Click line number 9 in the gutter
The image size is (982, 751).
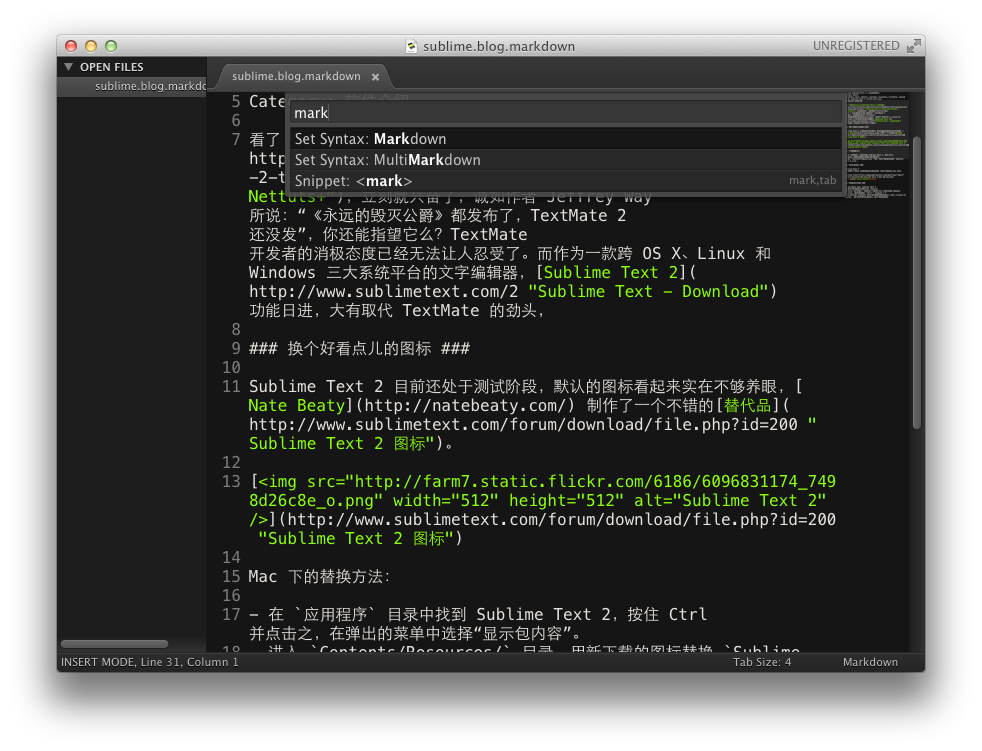(x=235, y=348)
